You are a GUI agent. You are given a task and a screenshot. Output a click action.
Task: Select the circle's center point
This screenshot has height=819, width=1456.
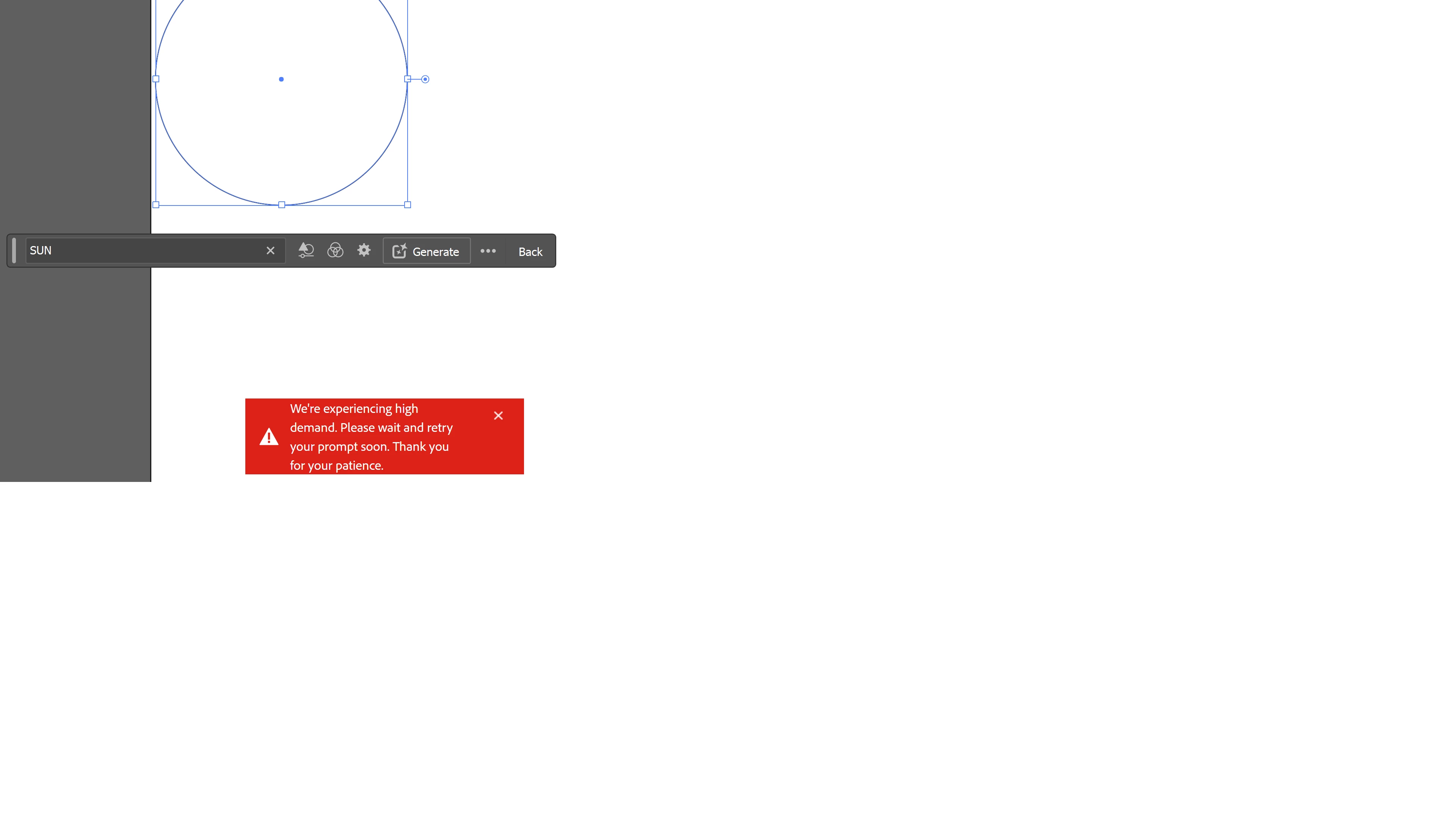click(281, 79)
